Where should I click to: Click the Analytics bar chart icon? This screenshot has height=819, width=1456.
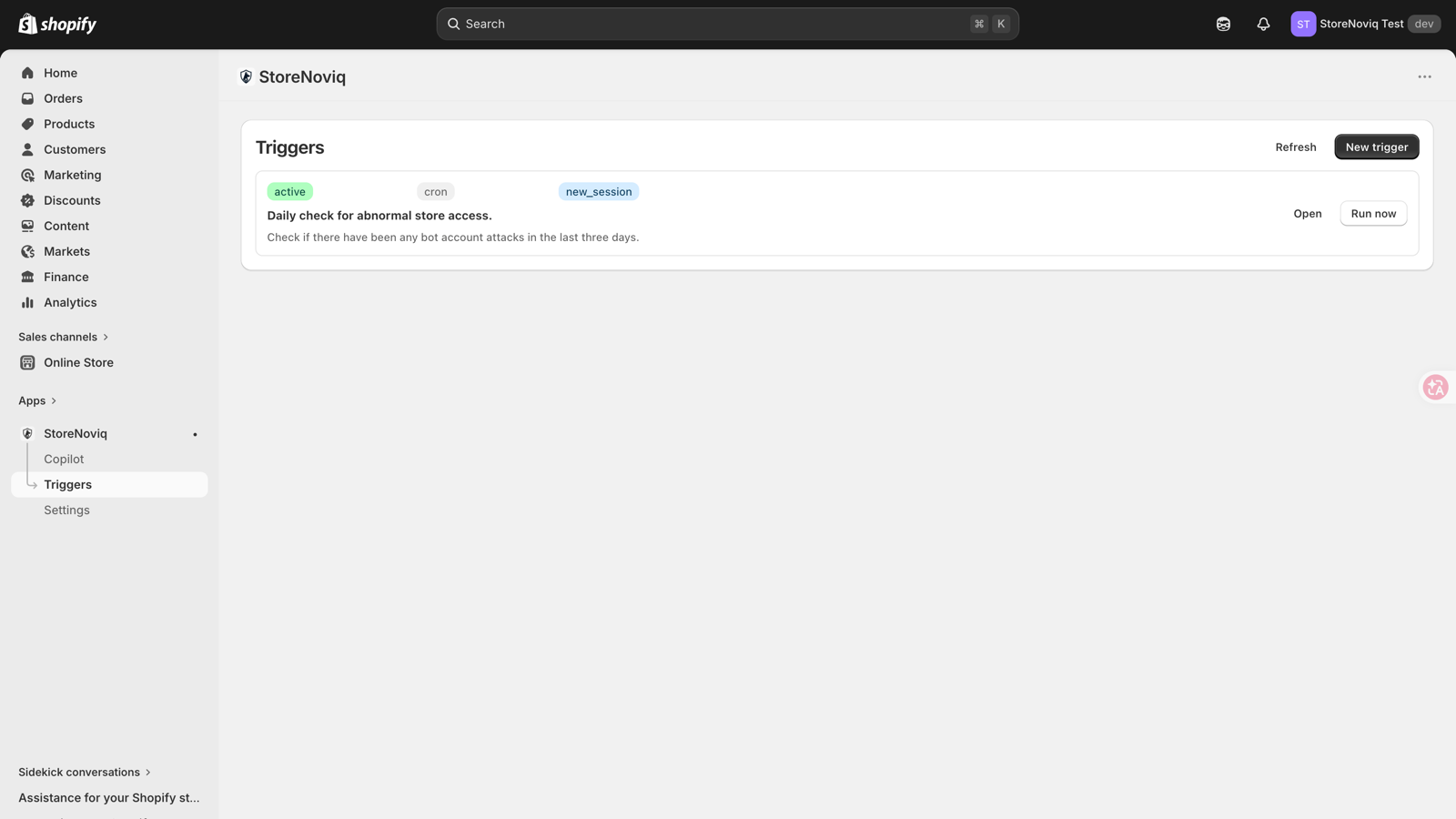click(27, 302)
